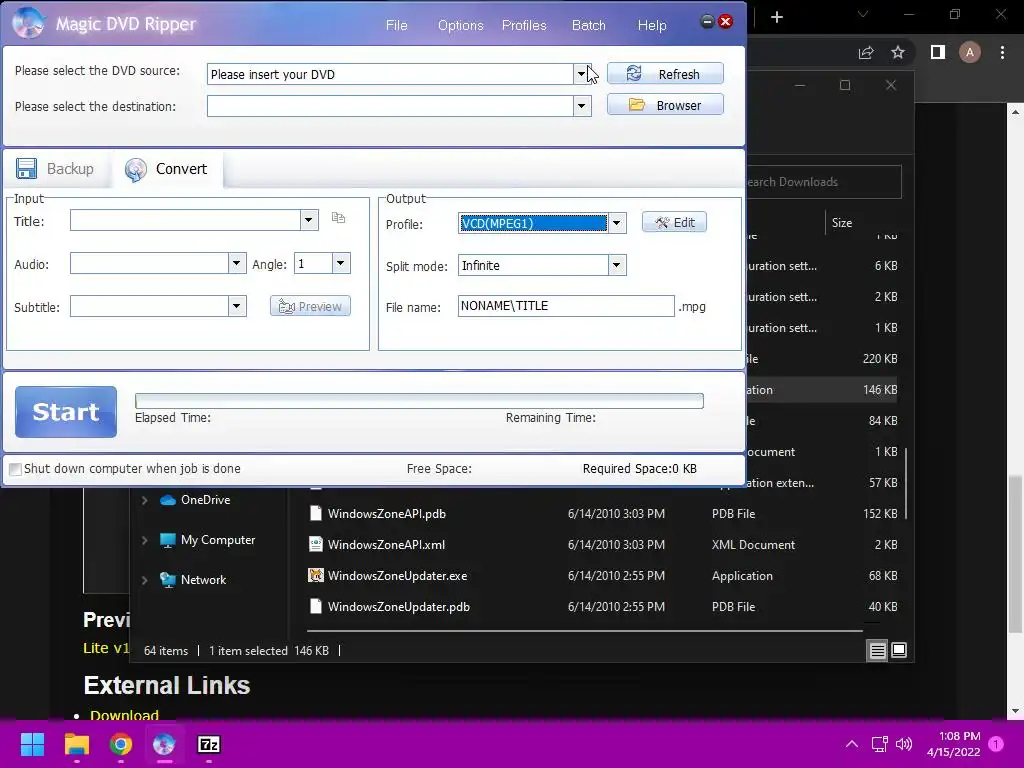Open 7-Zip from the taskbar
This screenshot has width=1024, height=768.
tap(208, 744)
